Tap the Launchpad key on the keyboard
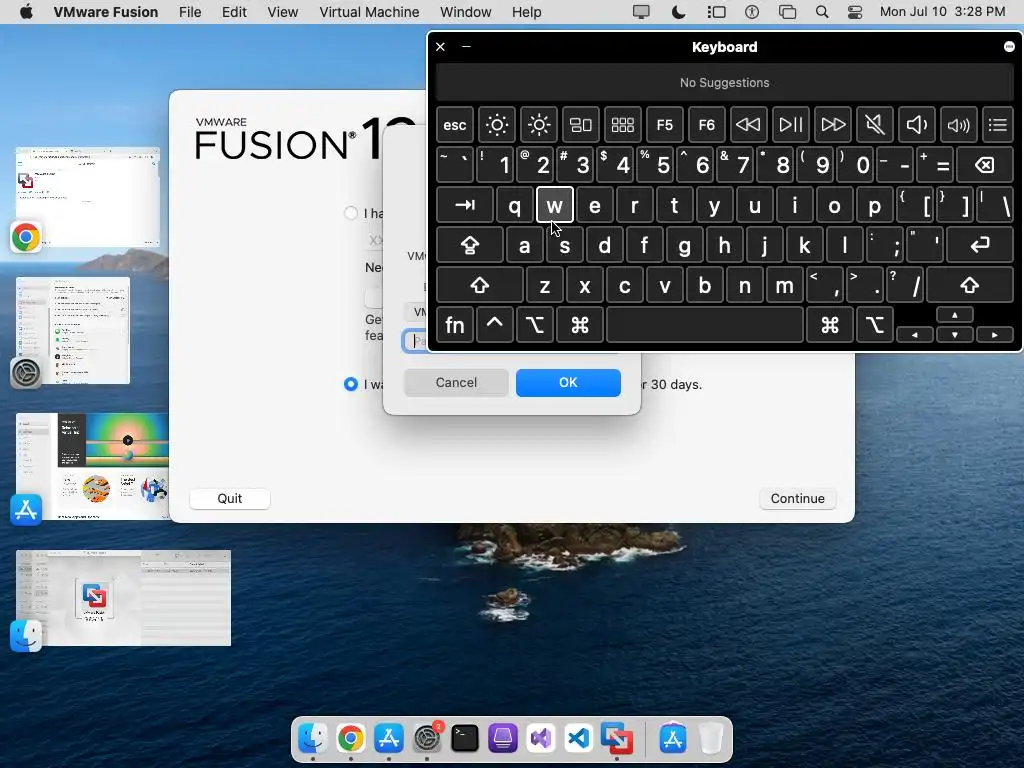The height and width of the screenshot is (768, 1024). click(622, 125)
